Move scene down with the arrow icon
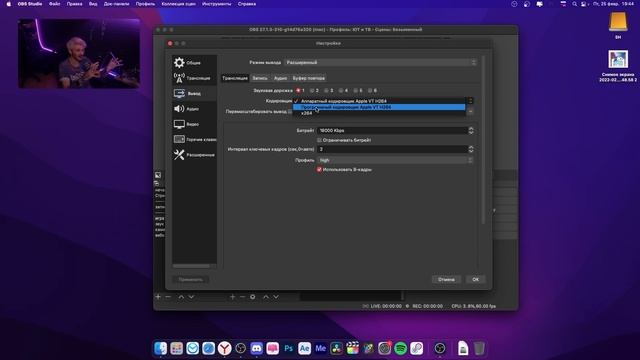Viewport: 640px width, 360px height. point(191,297)
